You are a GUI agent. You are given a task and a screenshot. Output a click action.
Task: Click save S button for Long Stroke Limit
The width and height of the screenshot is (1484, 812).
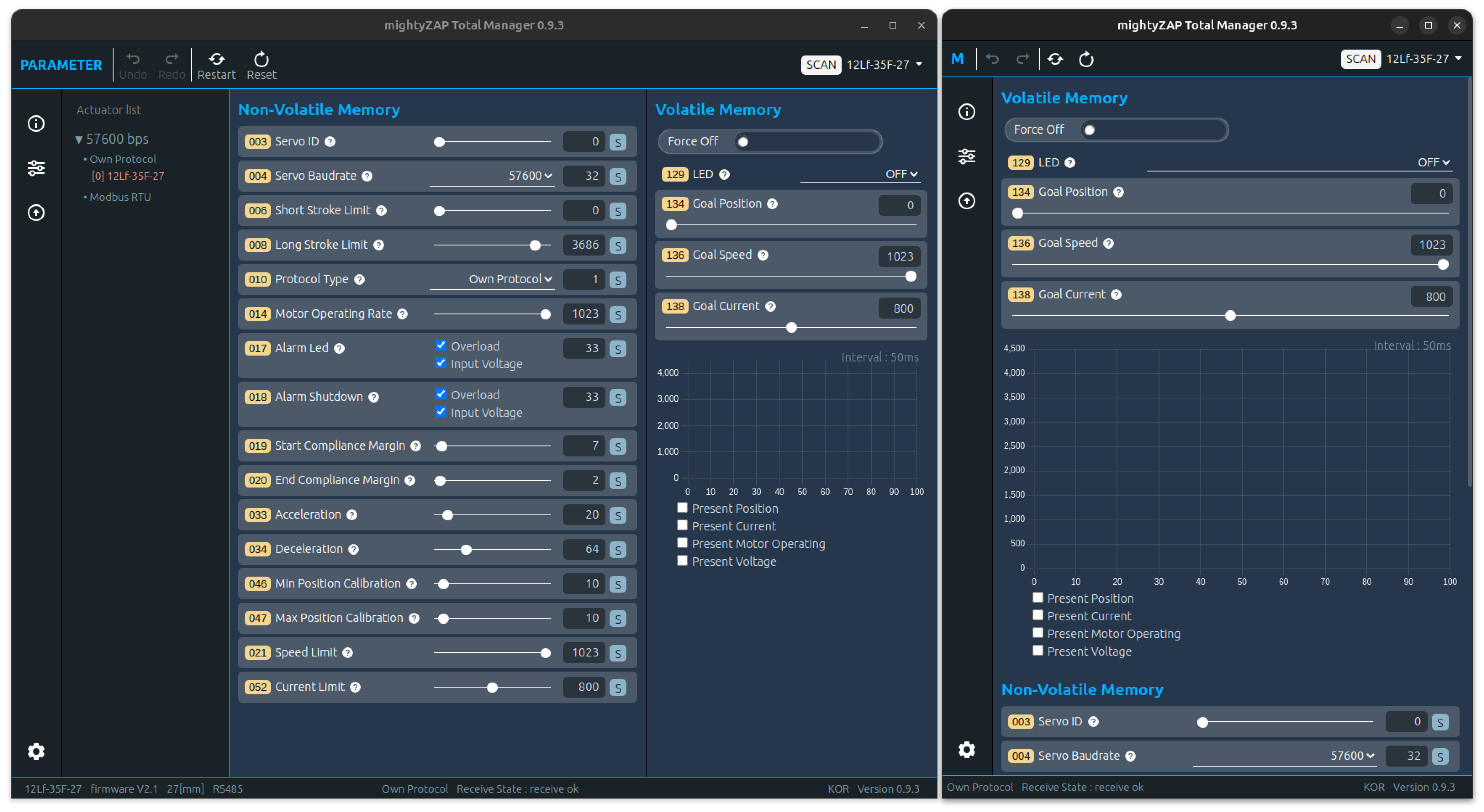coord(618,245)
